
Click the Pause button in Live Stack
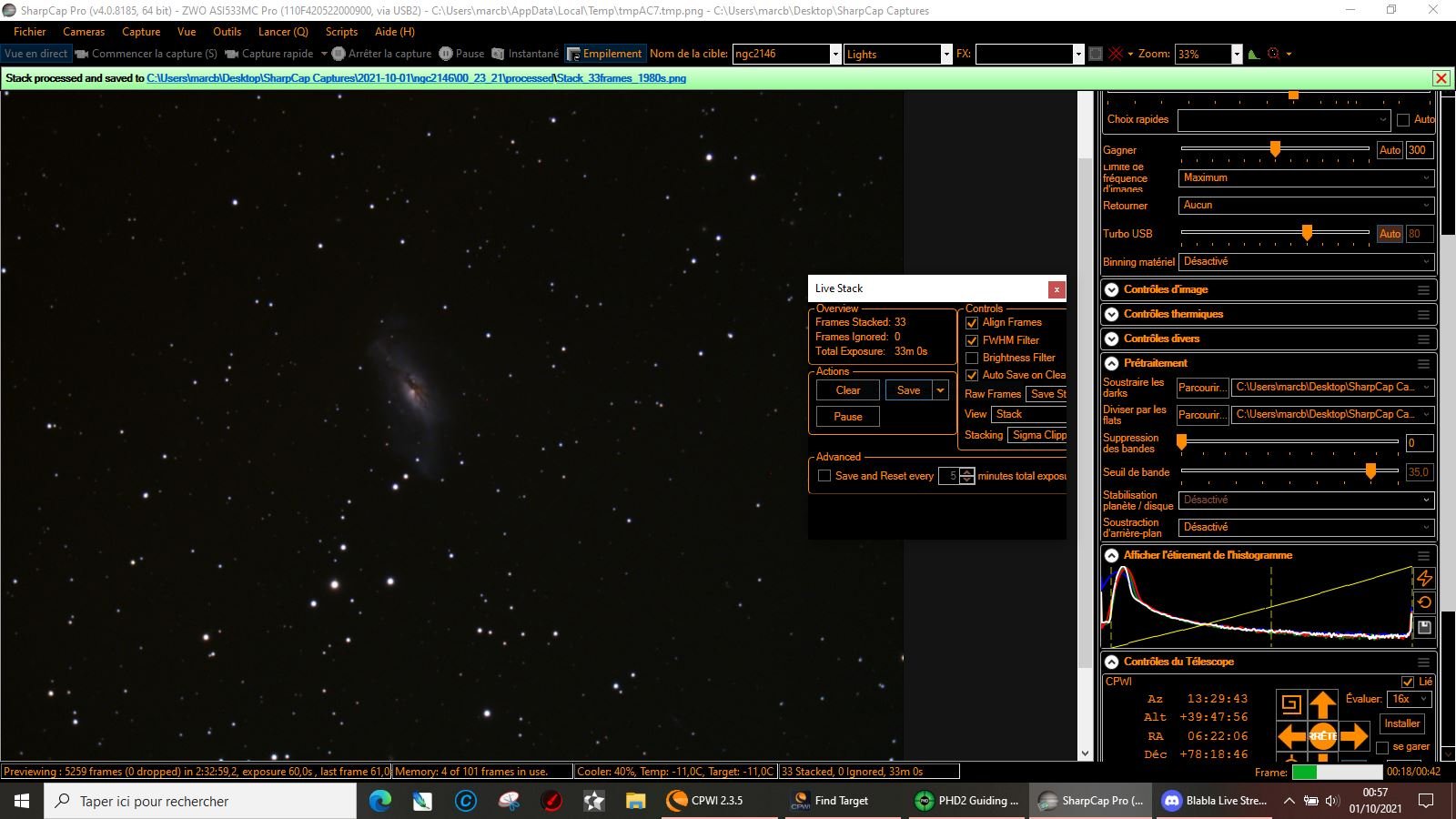coord(847,417)
